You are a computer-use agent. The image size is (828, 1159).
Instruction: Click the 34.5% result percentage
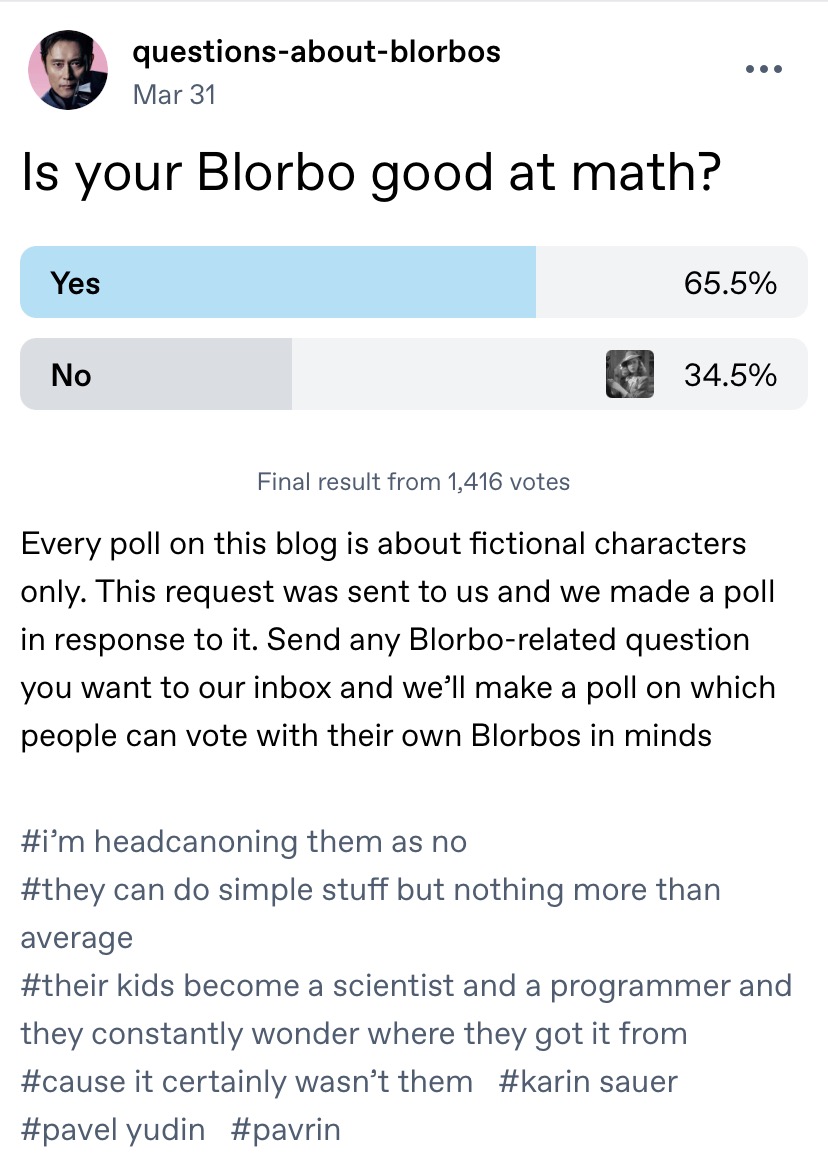pos(730,375)
